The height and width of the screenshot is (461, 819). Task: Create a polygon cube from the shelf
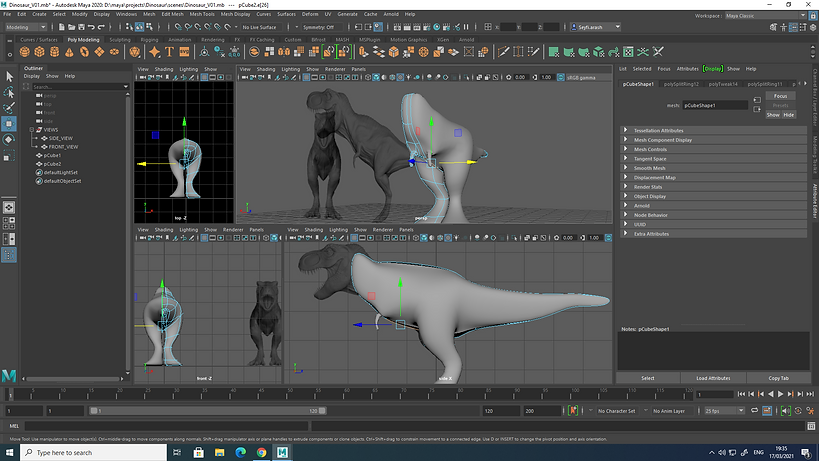[x=40, y=52]
